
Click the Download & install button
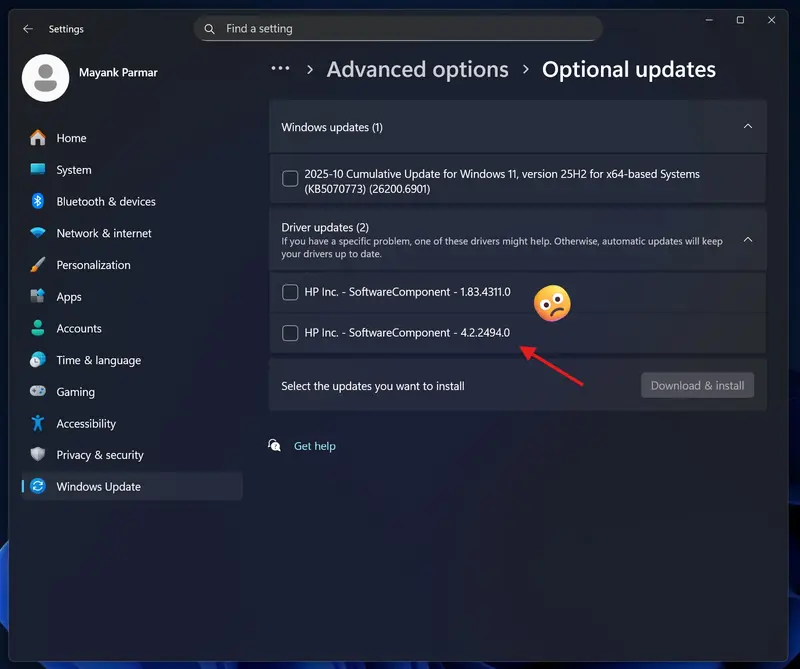[x=697, y=385]
